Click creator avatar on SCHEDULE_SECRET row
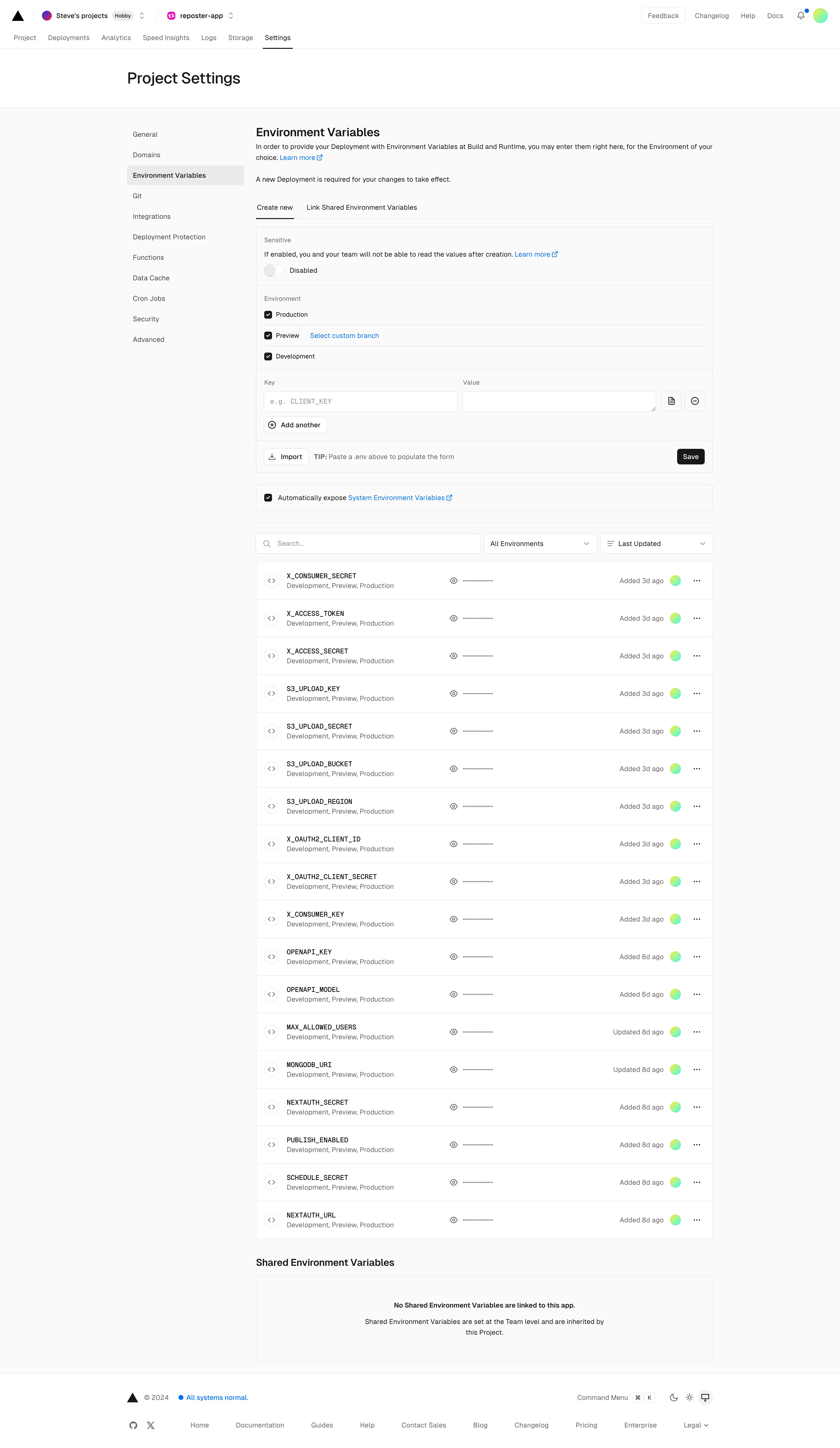Image resolution: width=840 pixels, height=1448 pixels. tap(676, 1183)
